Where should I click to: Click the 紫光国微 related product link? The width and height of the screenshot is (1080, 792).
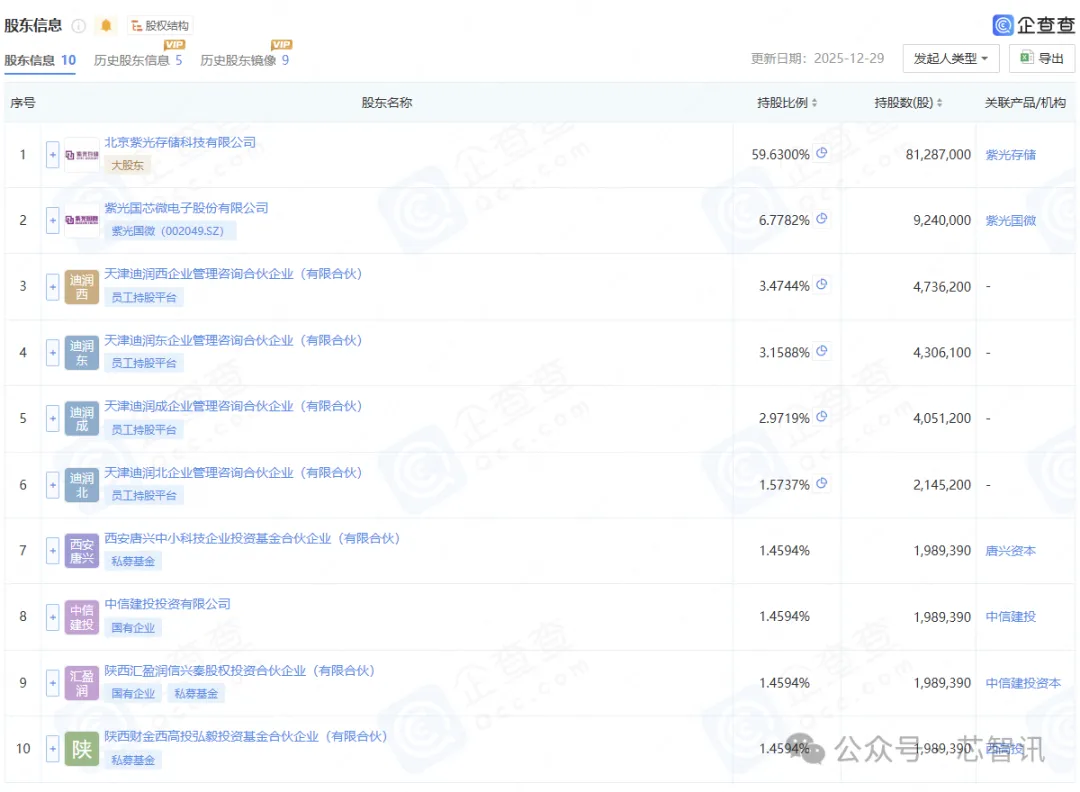pos(1010,220)
